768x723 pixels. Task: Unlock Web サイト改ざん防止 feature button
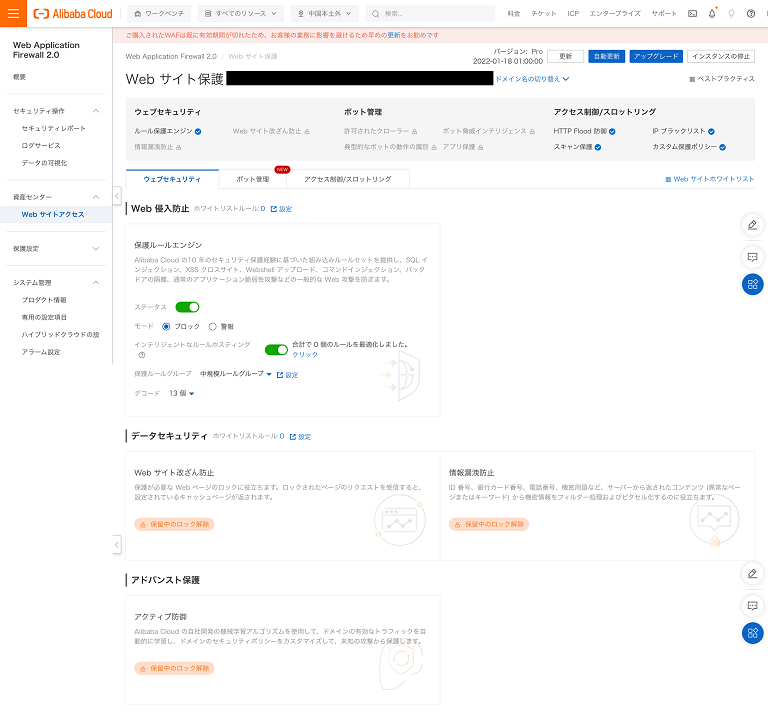(x=174, y=524)
